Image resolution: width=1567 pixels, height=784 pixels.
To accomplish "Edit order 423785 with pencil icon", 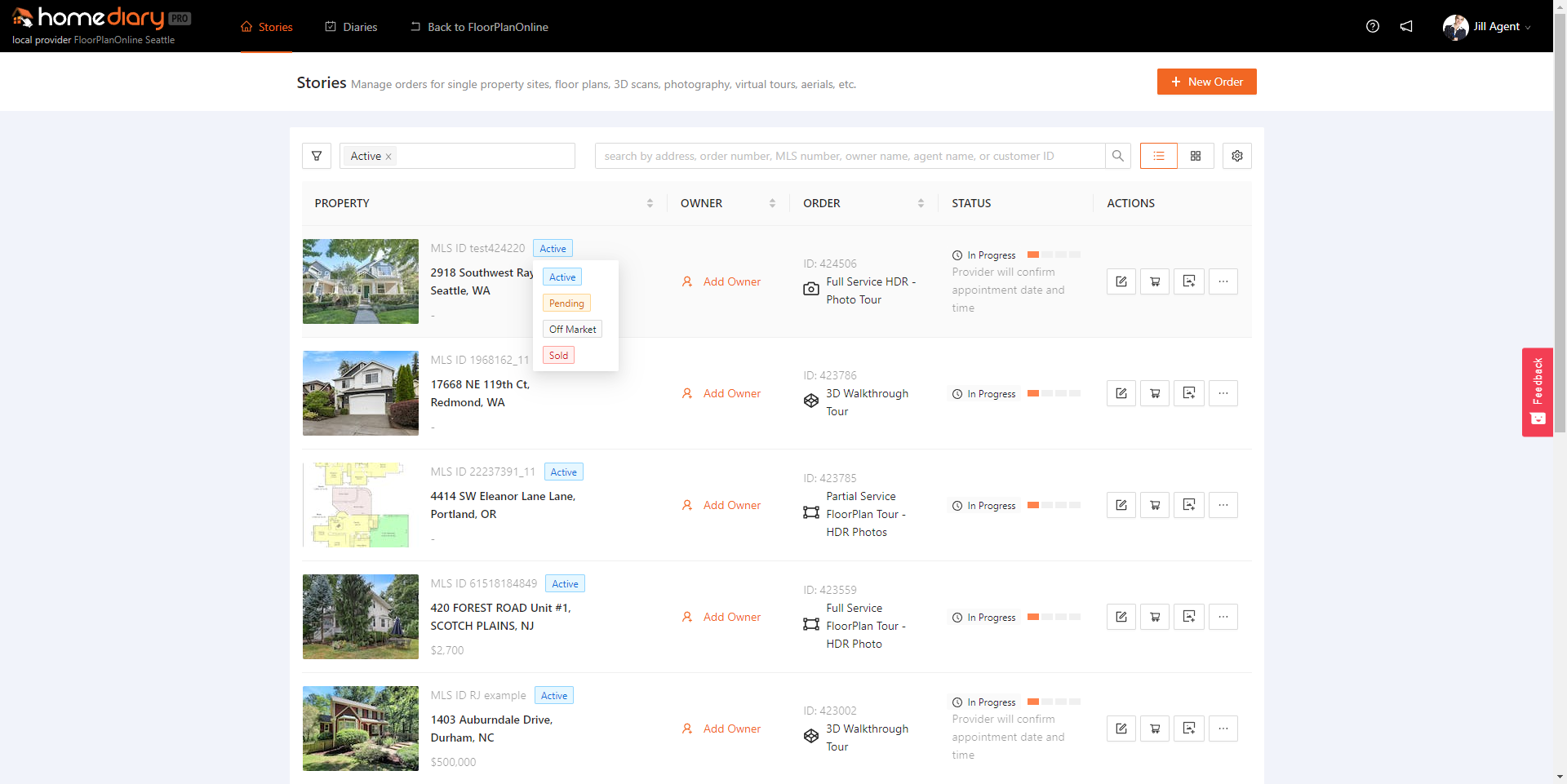I will 1121,505.
